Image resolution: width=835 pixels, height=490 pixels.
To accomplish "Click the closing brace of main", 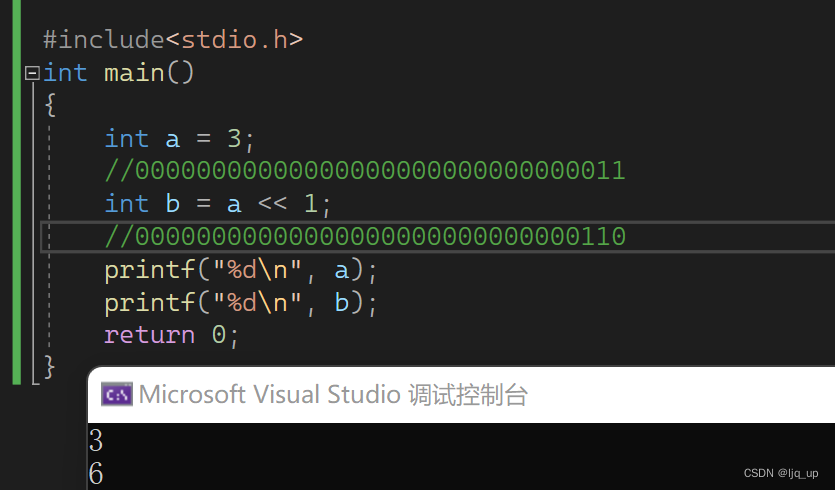I will coord(50,367).
